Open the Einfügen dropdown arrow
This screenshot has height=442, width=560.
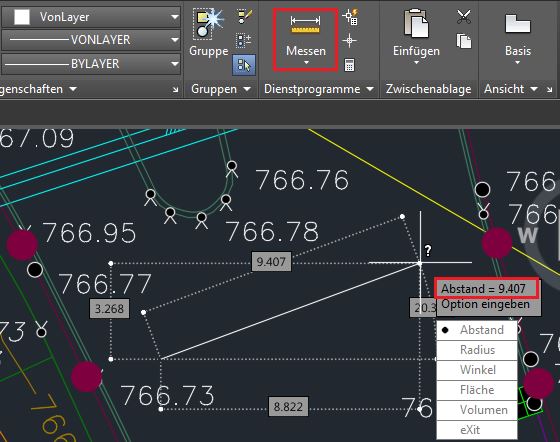(x=416, y=63)
